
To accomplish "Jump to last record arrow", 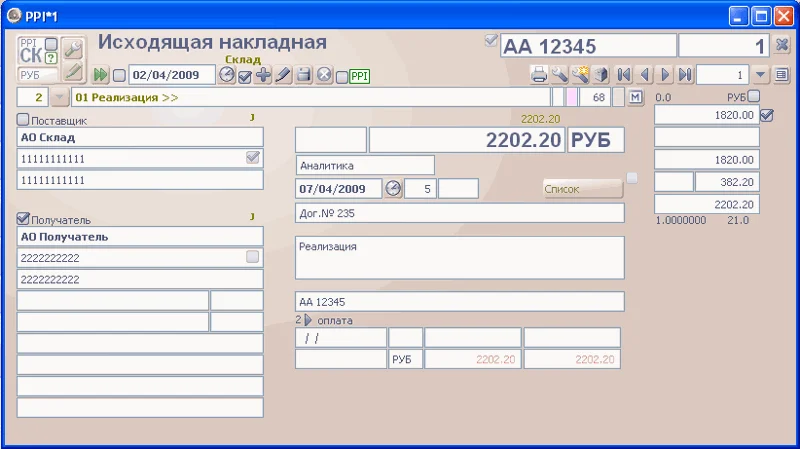I will (685, 75).
